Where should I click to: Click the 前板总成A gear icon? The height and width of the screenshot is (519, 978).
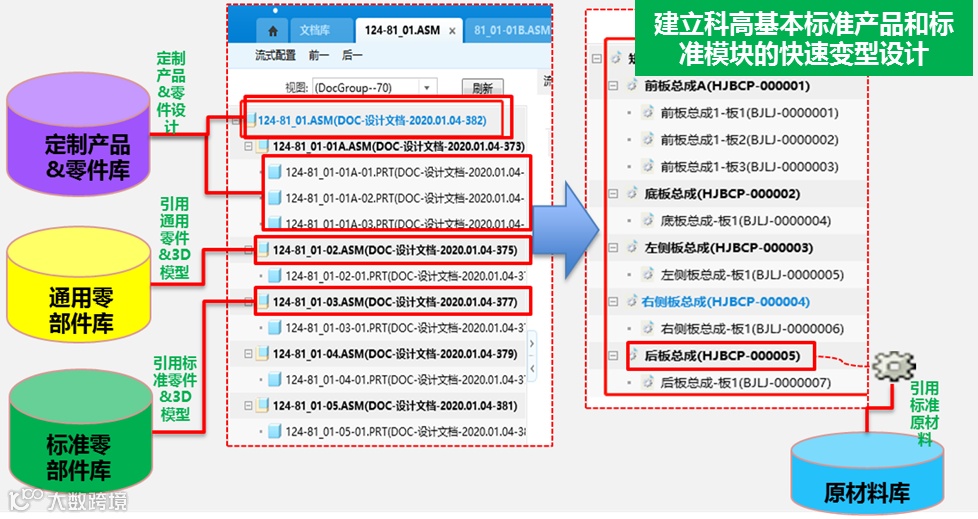click(631, 85)
